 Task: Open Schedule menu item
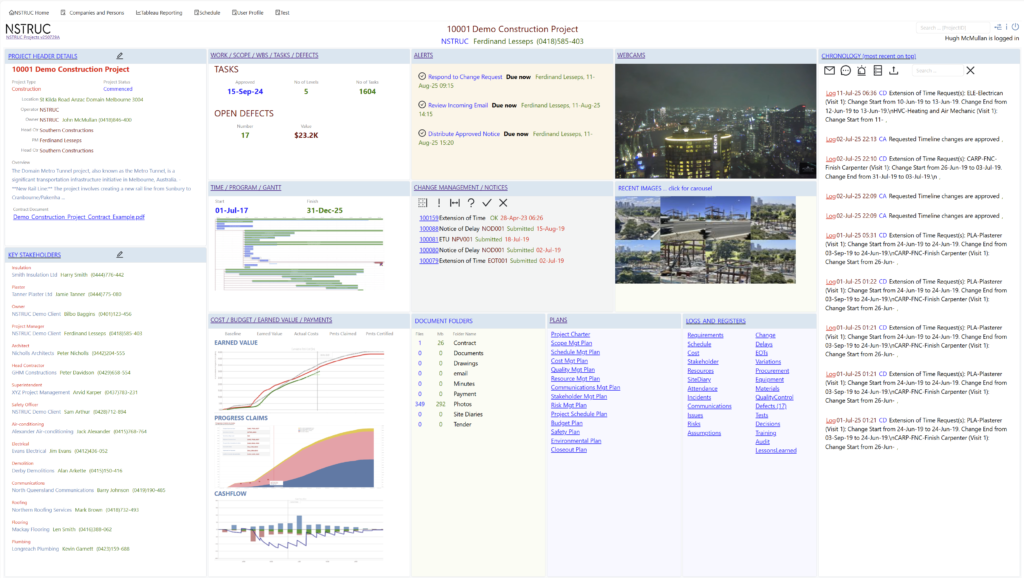207,12
